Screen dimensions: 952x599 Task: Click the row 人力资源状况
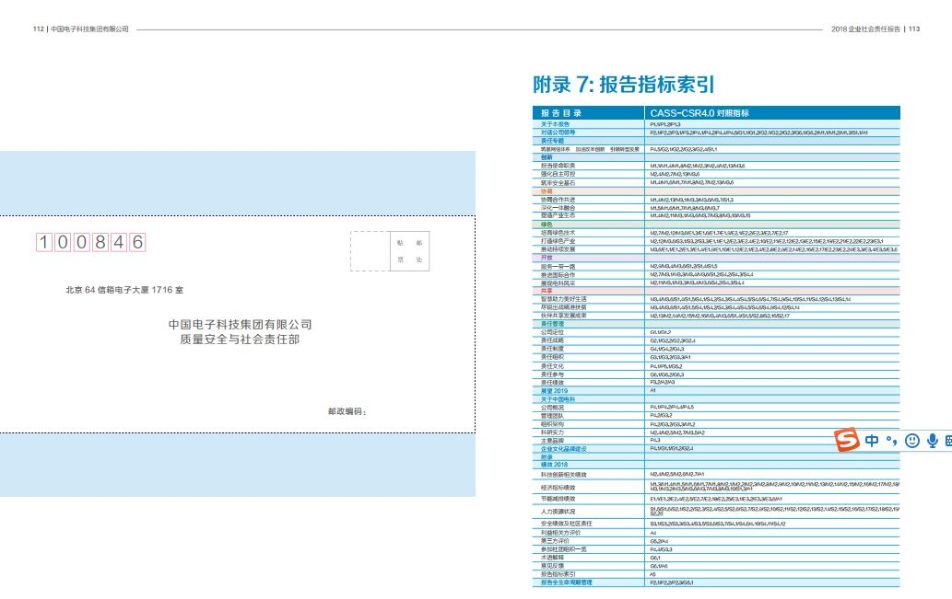tap(716, 512)
